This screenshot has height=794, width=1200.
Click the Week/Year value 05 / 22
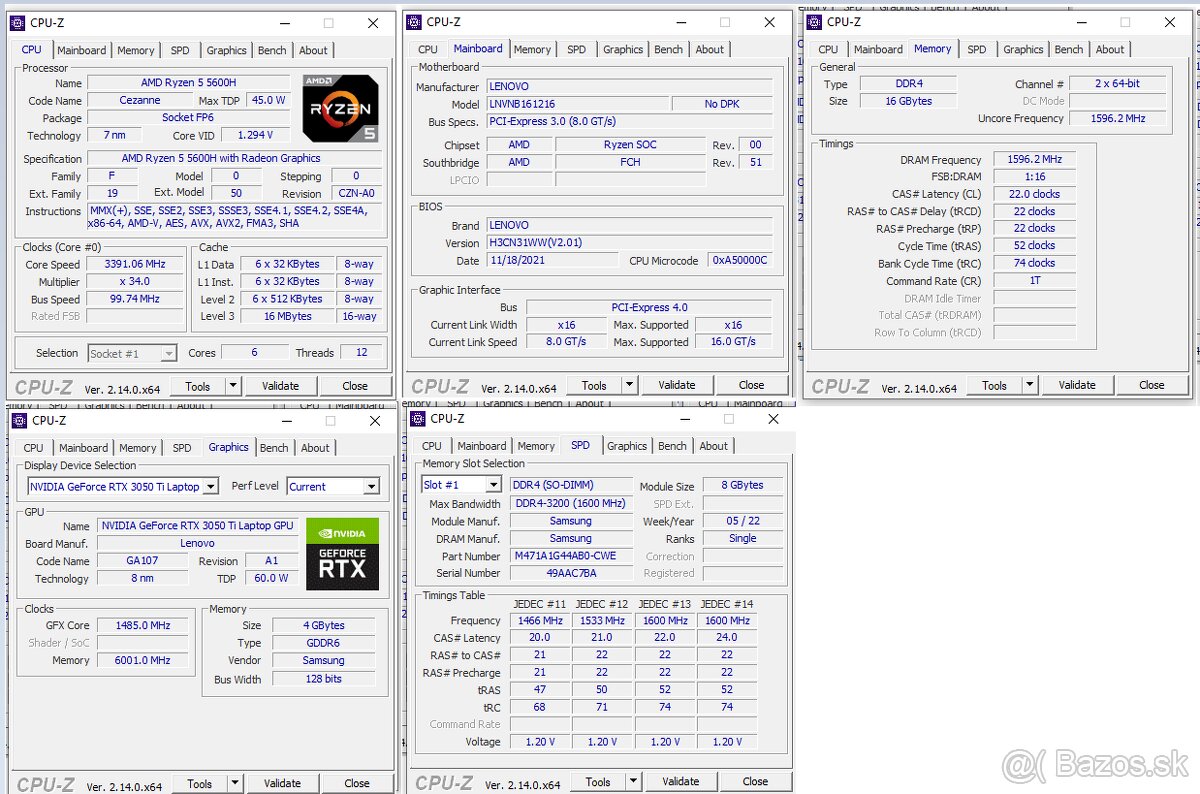pos(743,521)
